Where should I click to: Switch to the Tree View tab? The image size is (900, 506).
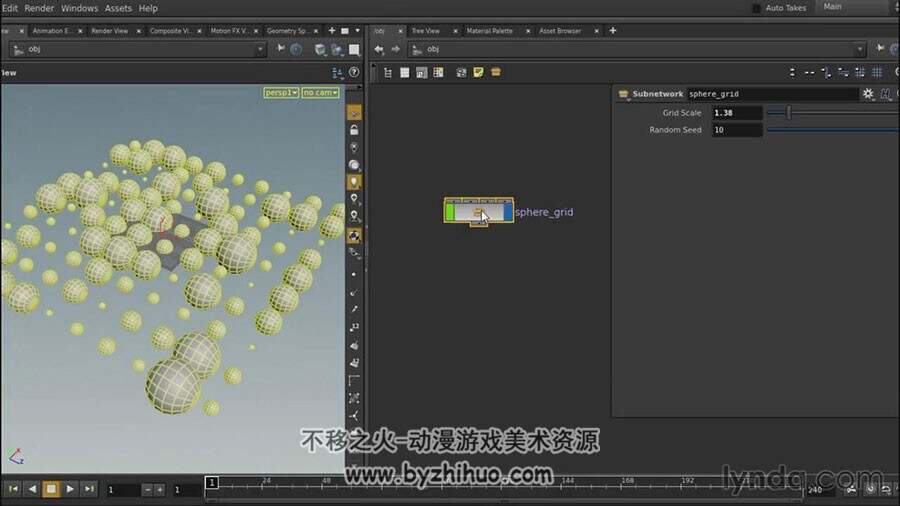point(425,31)
